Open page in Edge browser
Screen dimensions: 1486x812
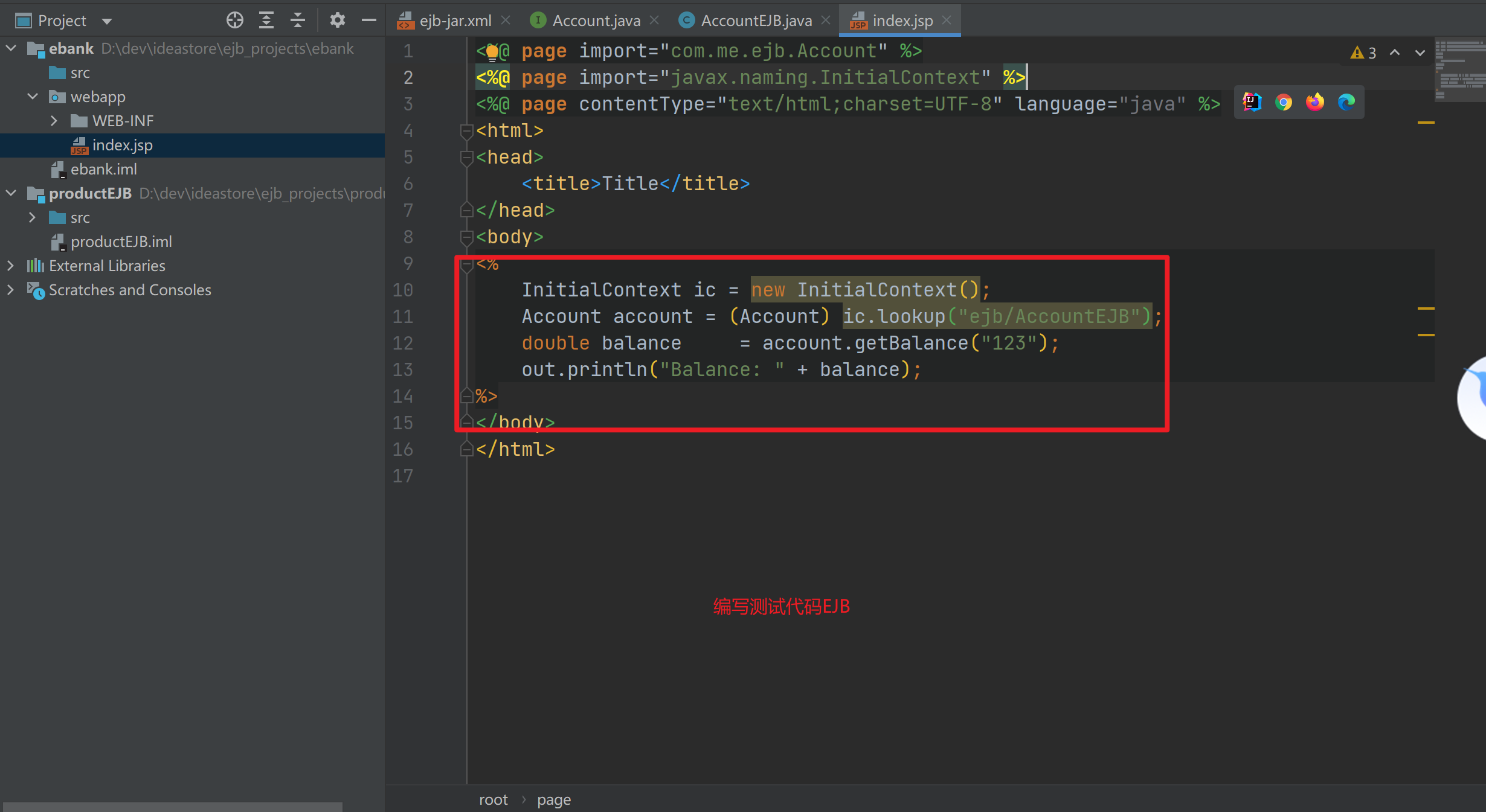click(x=1346, y=103)
